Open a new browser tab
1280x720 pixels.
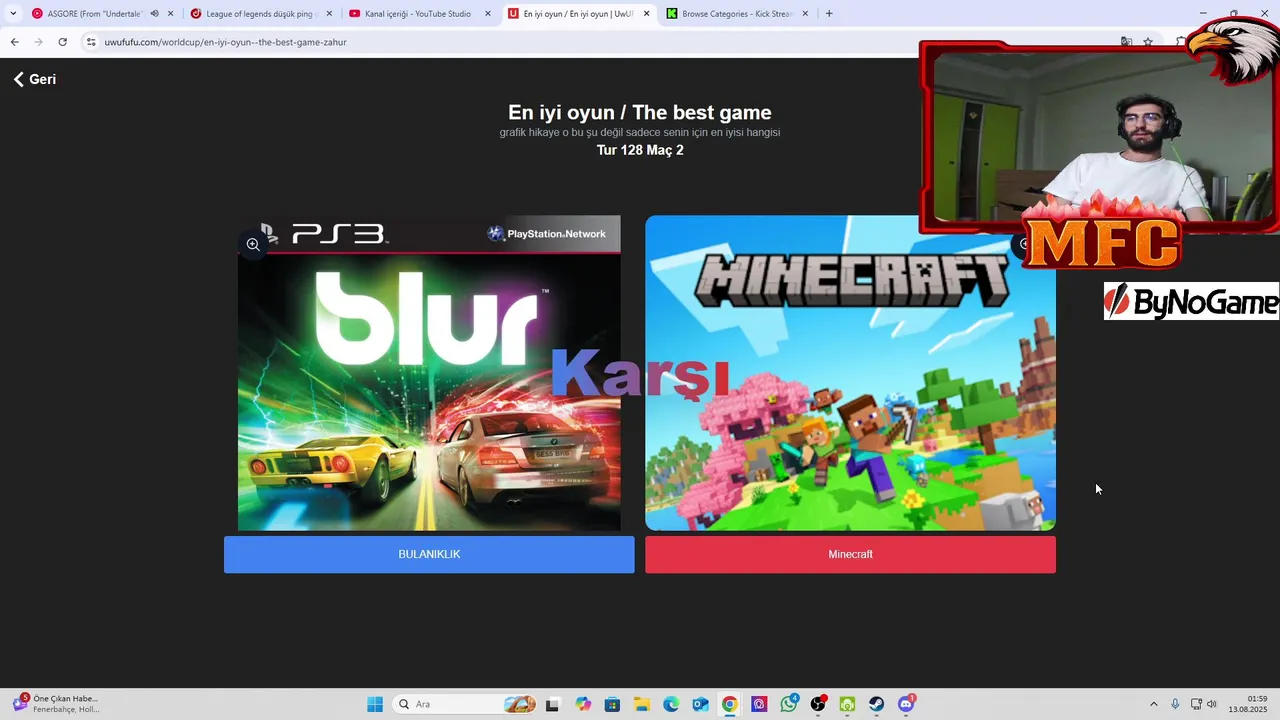click(829, 14)
